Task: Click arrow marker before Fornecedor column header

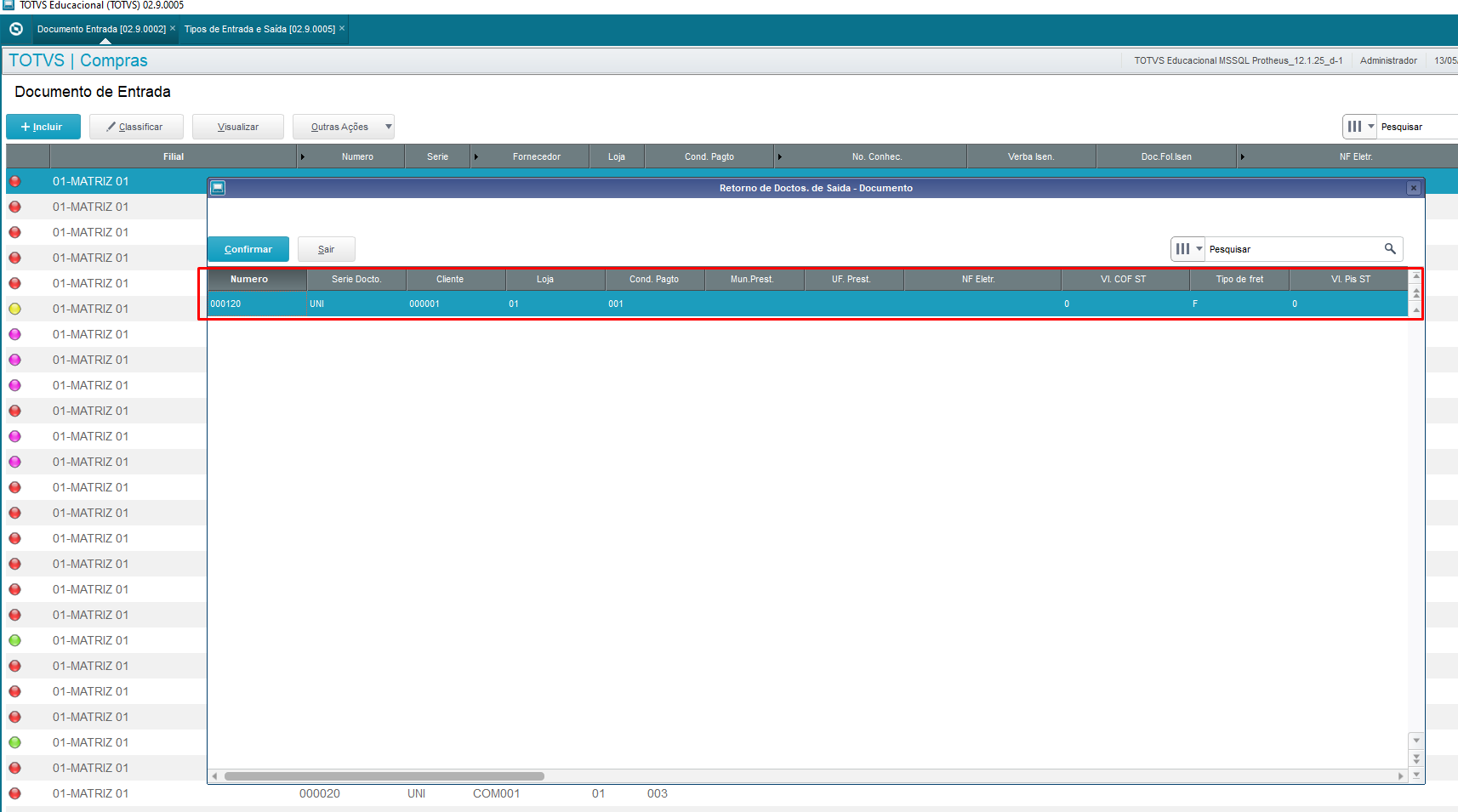Action: [x=476, y=156]
